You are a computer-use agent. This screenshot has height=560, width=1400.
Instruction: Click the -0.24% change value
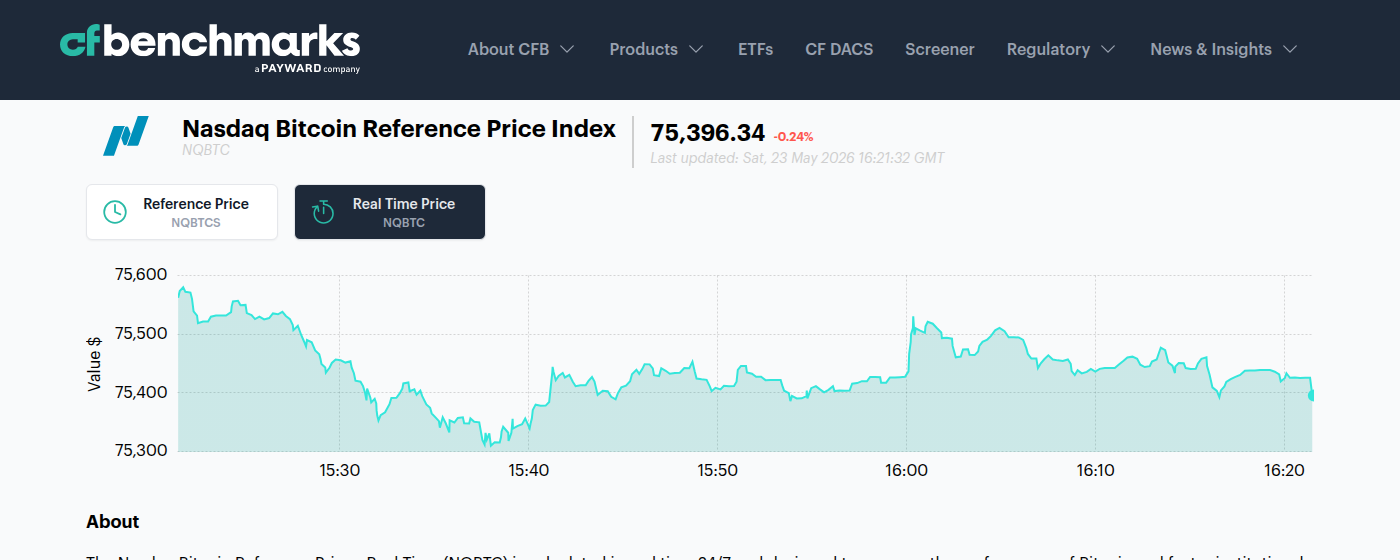coord(794,136)
